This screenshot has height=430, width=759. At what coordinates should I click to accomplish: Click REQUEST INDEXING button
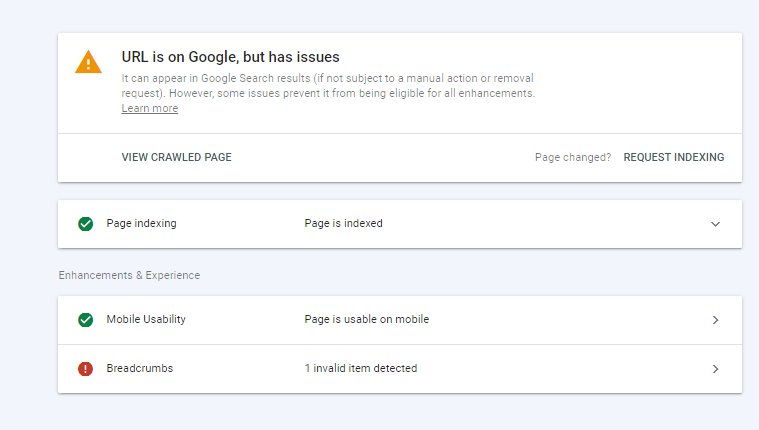click(674, 157)
